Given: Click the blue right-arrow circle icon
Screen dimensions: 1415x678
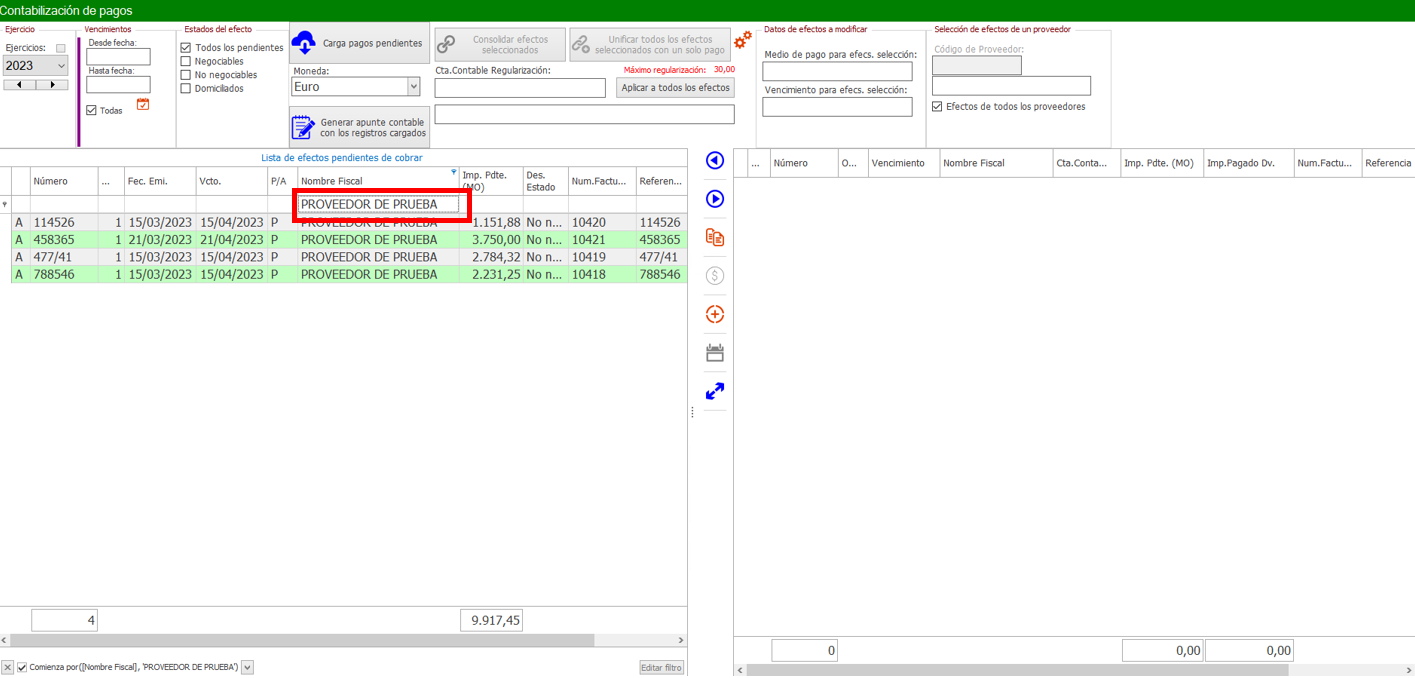Looking at the screenshot, I should point(714,199).
